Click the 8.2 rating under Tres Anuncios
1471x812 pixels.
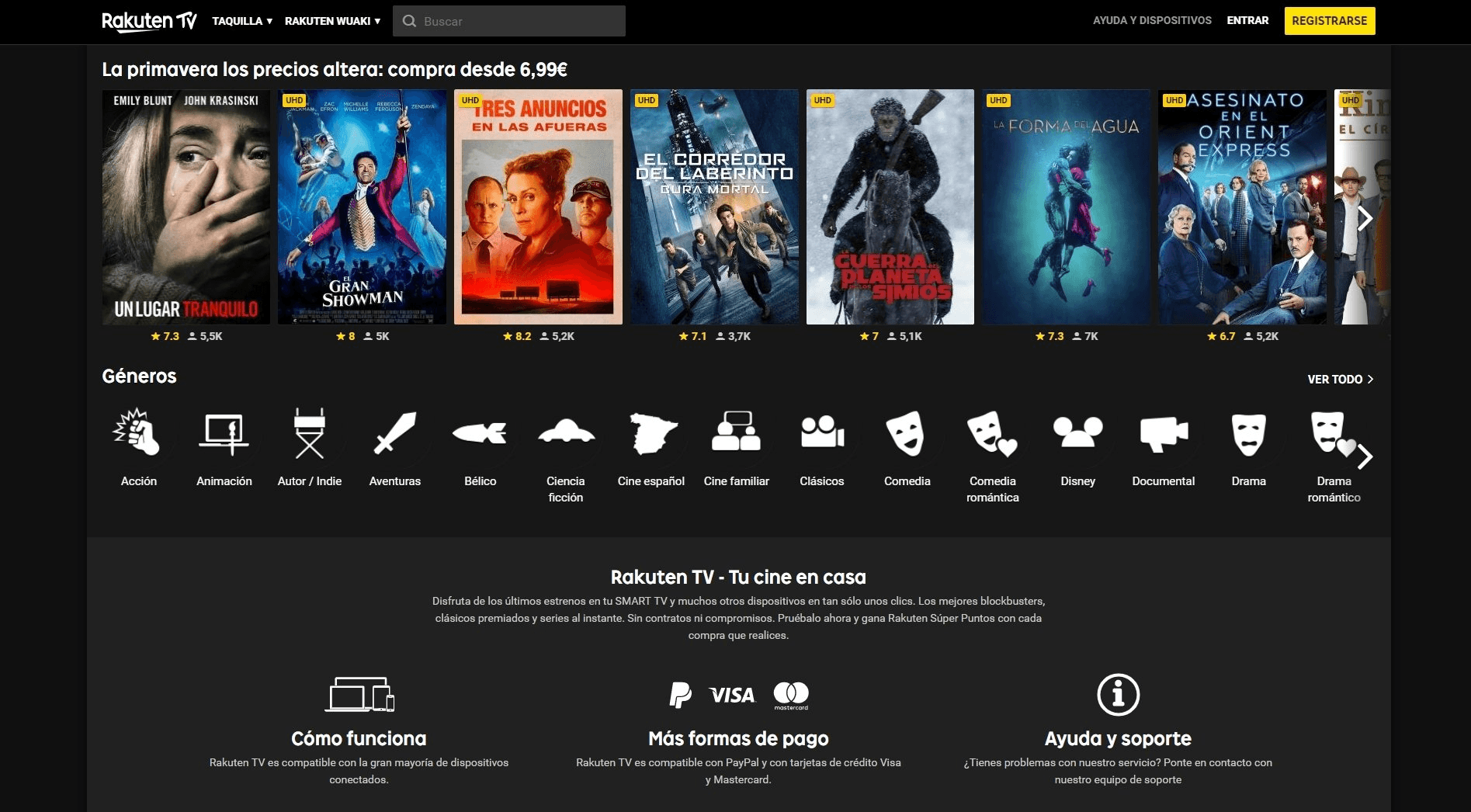pos(517,336)
